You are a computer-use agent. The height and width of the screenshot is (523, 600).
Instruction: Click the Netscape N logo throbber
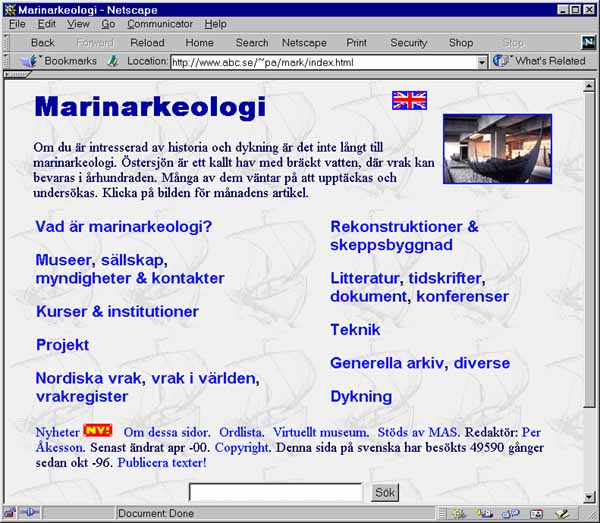(x=588, y=42)
